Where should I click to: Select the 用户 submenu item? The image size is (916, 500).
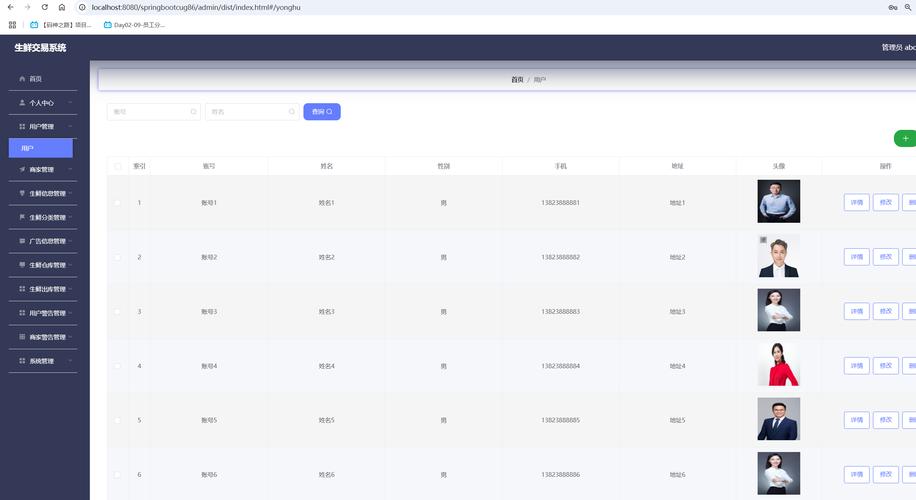tap(41, 148)
